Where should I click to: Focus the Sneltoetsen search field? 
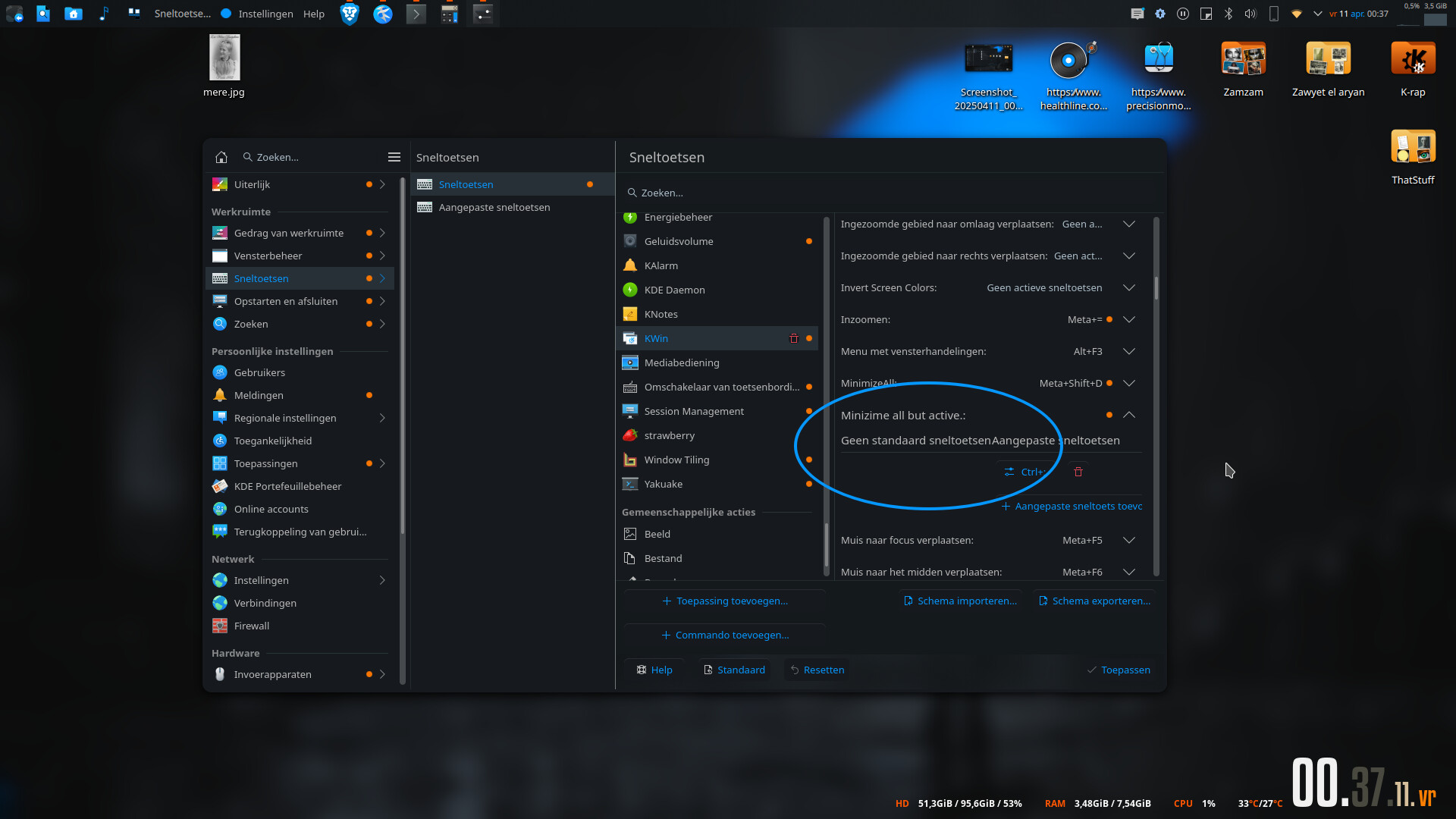pyautogui.click(x=891, y=193)
